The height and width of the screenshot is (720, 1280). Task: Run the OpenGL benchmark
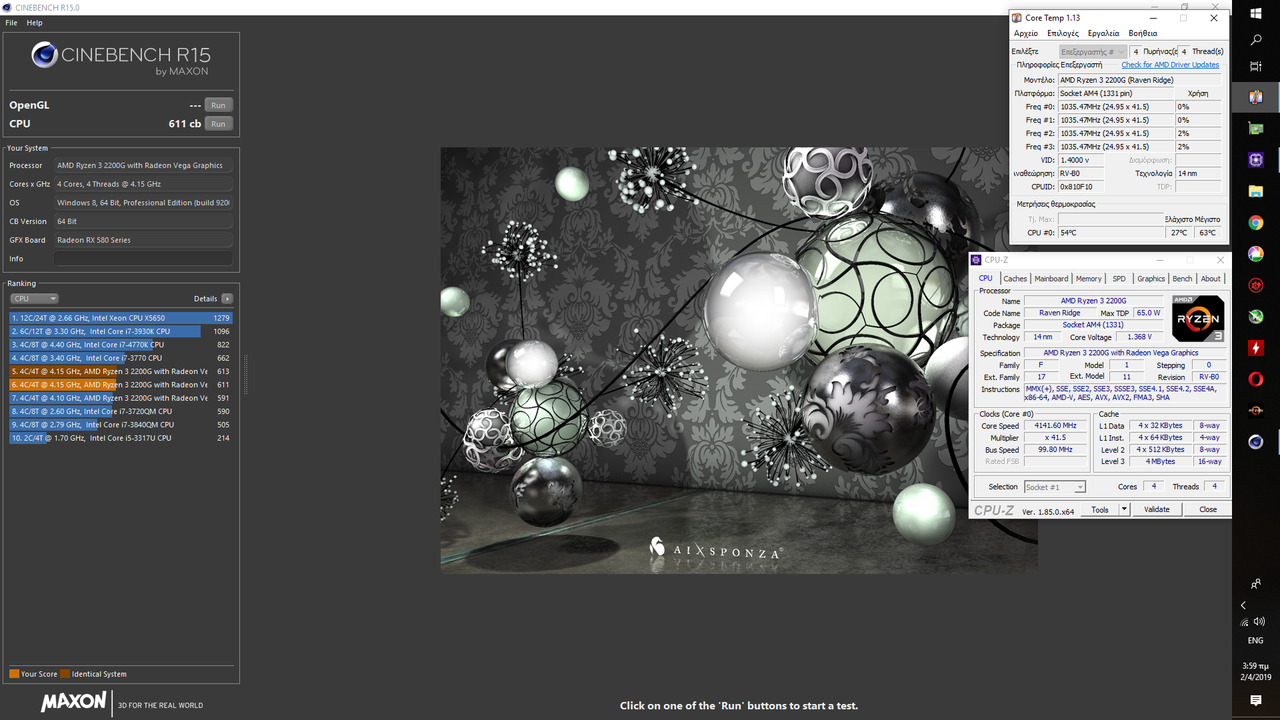click(x=218, y=105)
